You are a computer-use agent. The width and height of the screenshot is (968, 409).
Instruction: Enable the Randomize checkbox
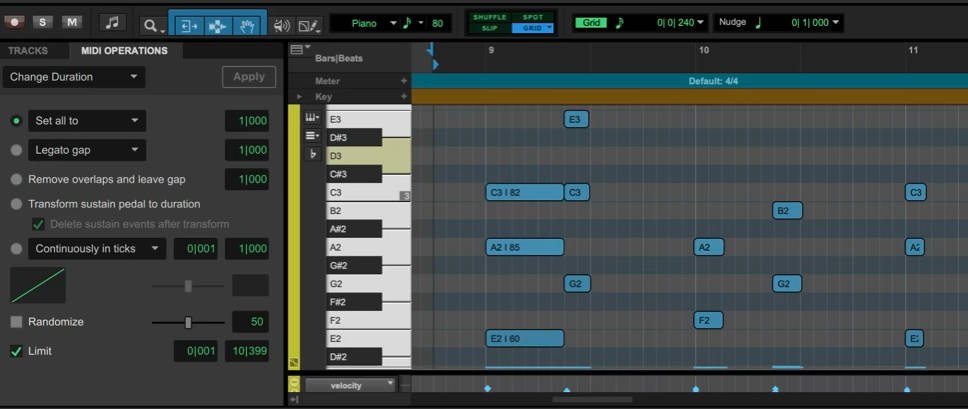pyautogui.click(x=16, y=322)
